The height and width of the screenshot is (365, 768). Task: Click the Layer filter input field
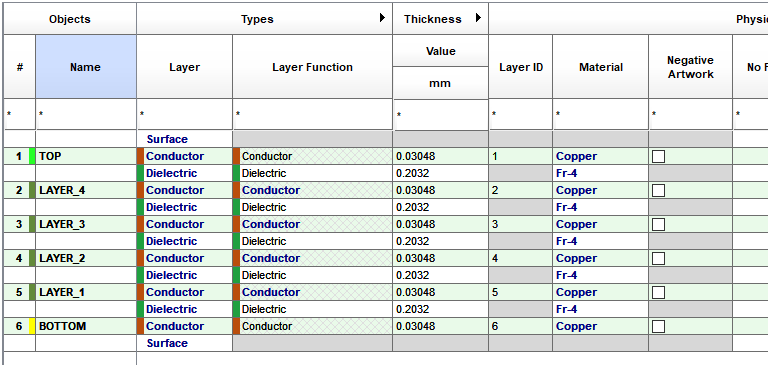click(185, 115)
